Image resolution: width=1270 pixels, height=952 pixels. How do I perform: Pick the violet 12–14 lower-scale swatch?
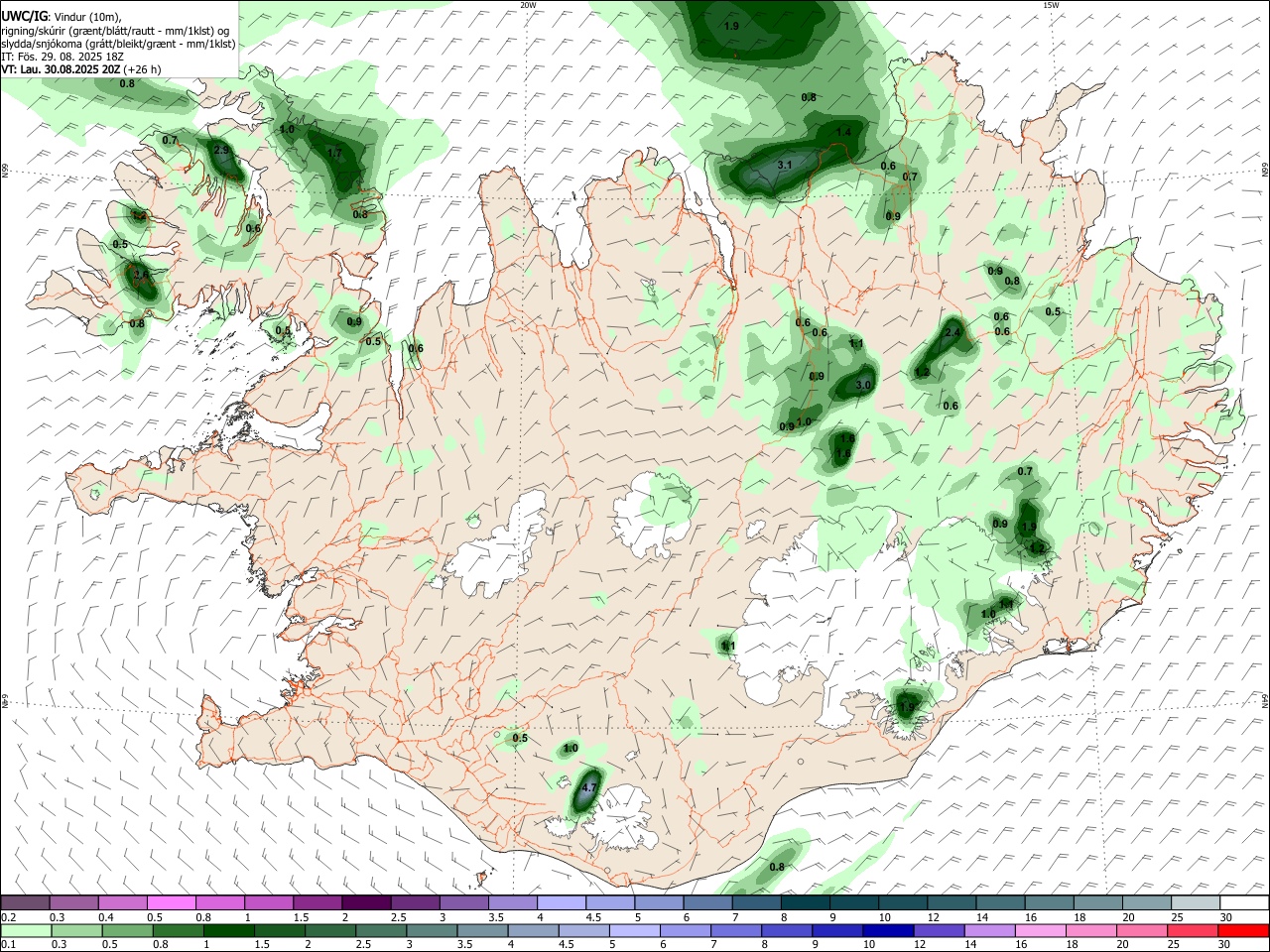point(939,930)
